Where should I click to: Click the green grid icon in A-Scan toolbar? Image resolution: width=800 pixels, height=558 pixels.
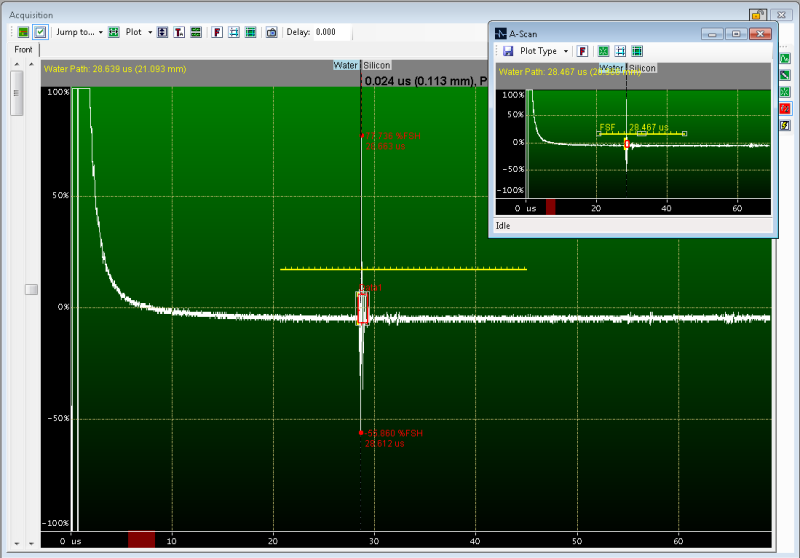coord(637,51)
